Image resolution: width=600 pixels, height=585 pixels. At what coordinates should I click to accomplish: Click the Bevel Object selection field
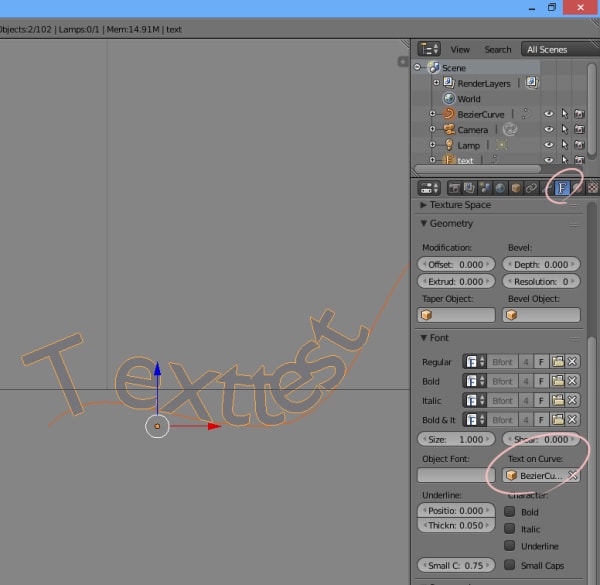click(541, 315)
